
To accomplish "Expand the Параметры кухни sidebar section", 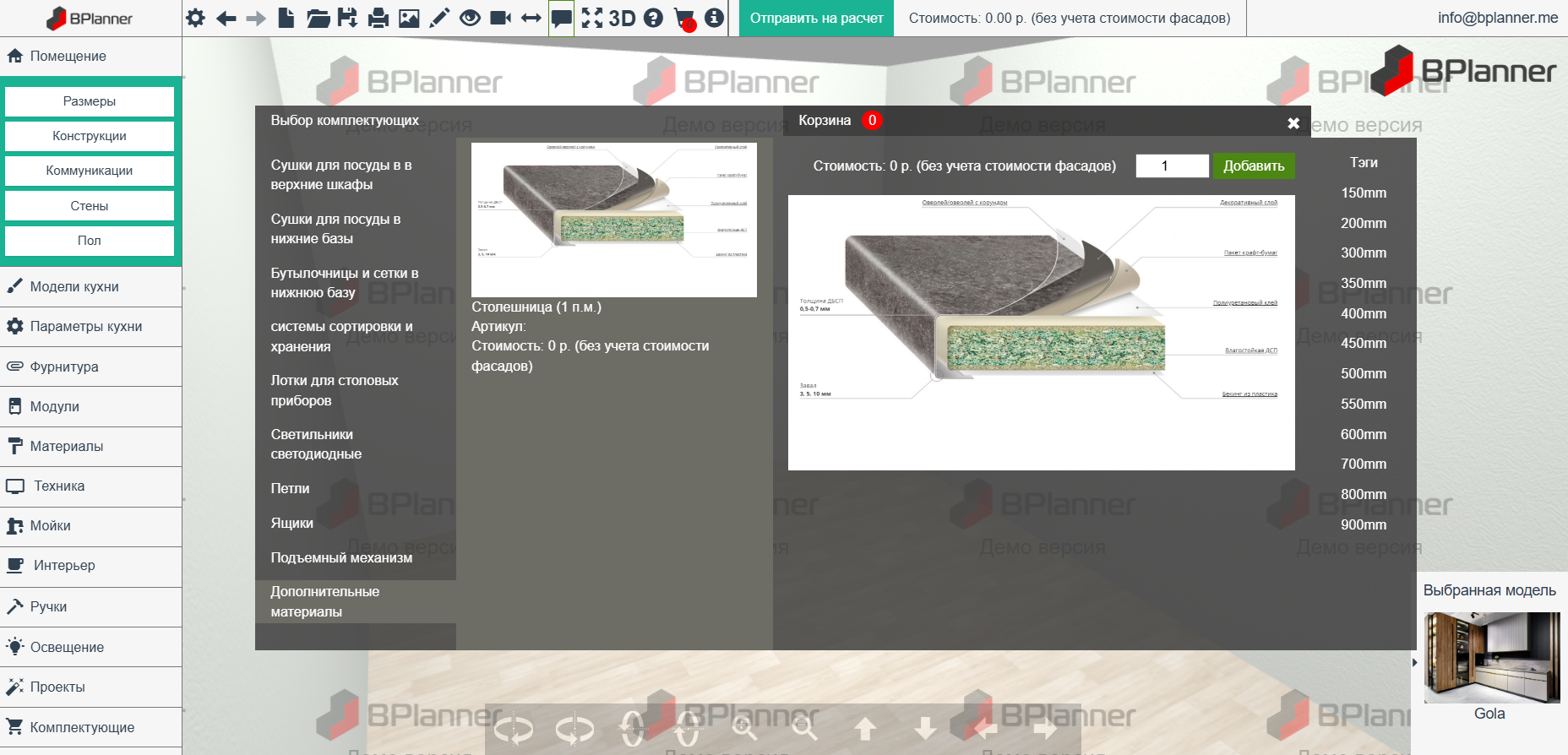I will [x=90, y=326].
